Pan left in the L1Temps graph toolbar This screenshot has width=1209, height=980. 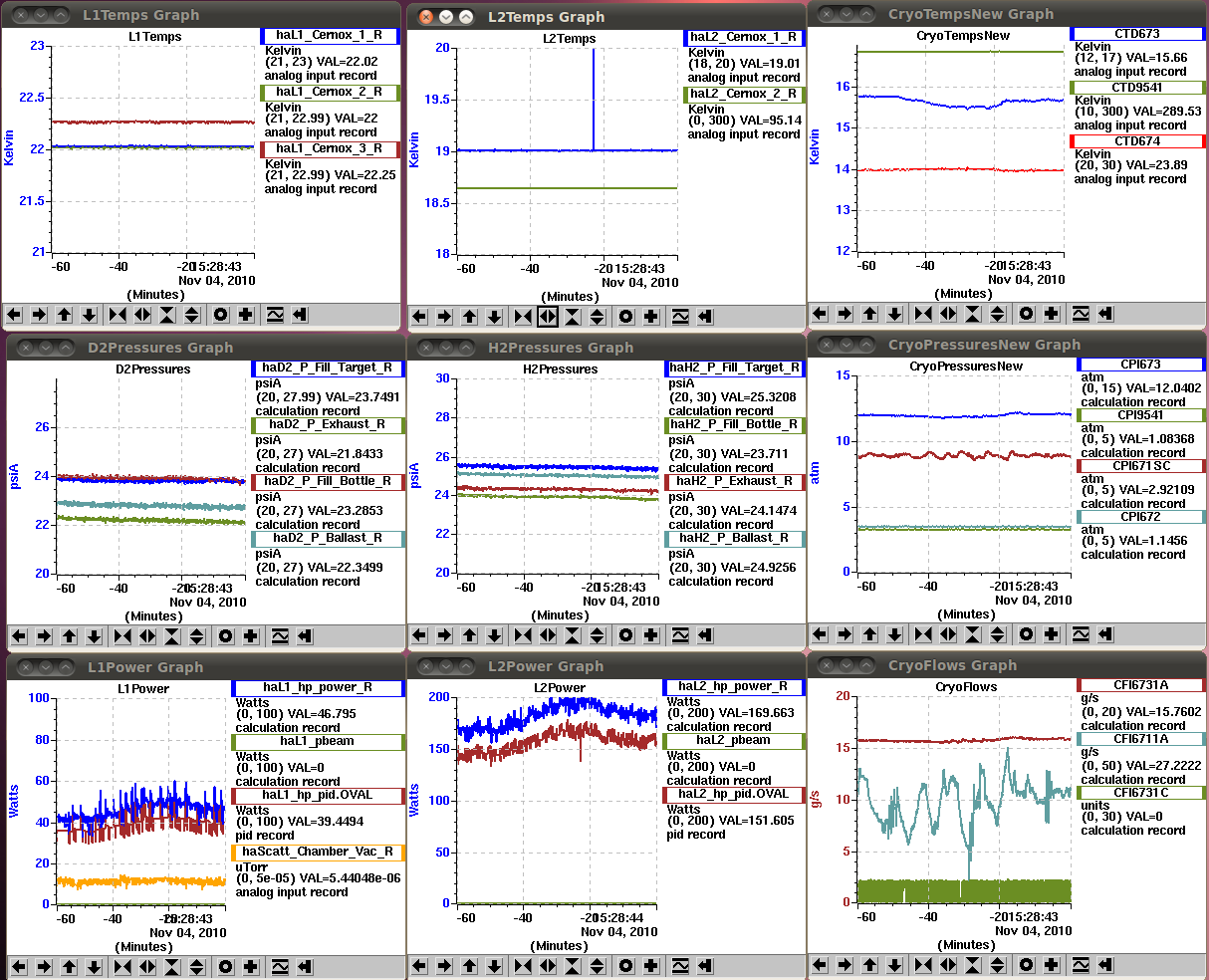coord(15,315)
